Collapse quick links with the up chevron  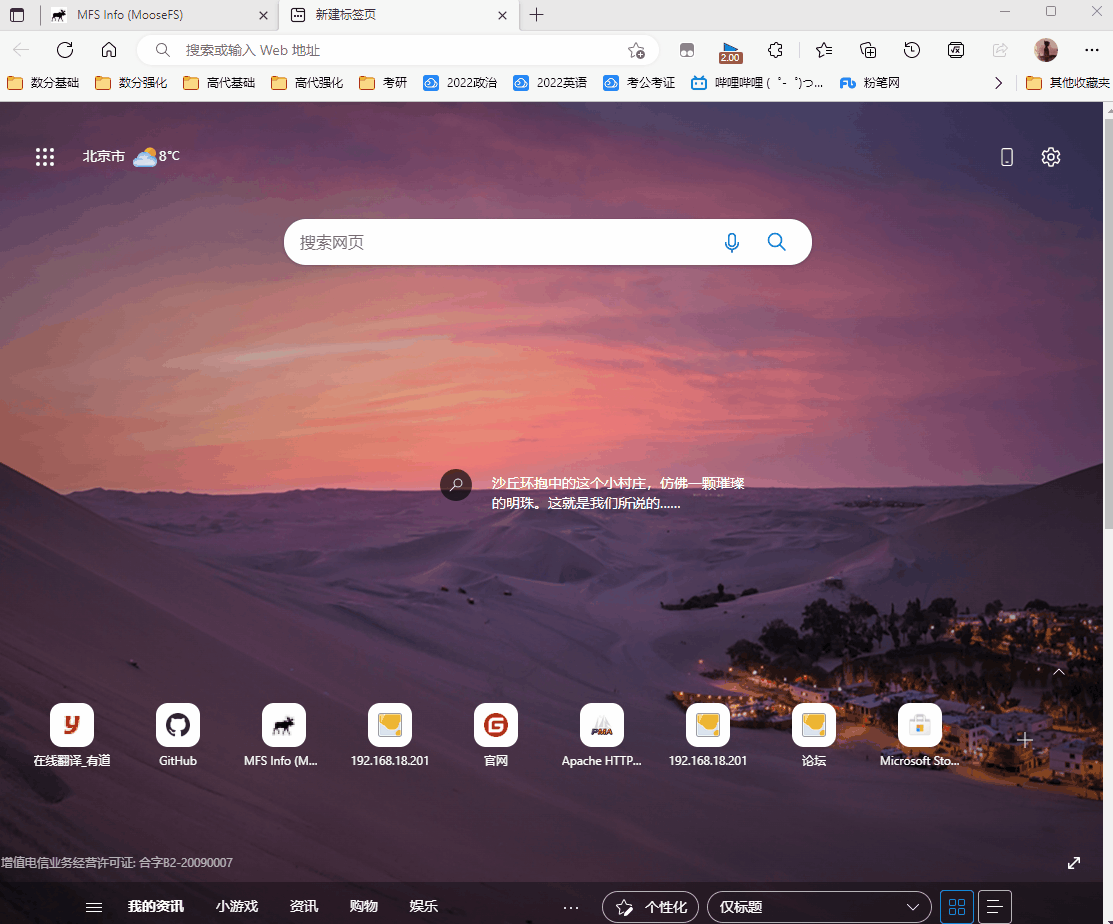point(1059,672)
